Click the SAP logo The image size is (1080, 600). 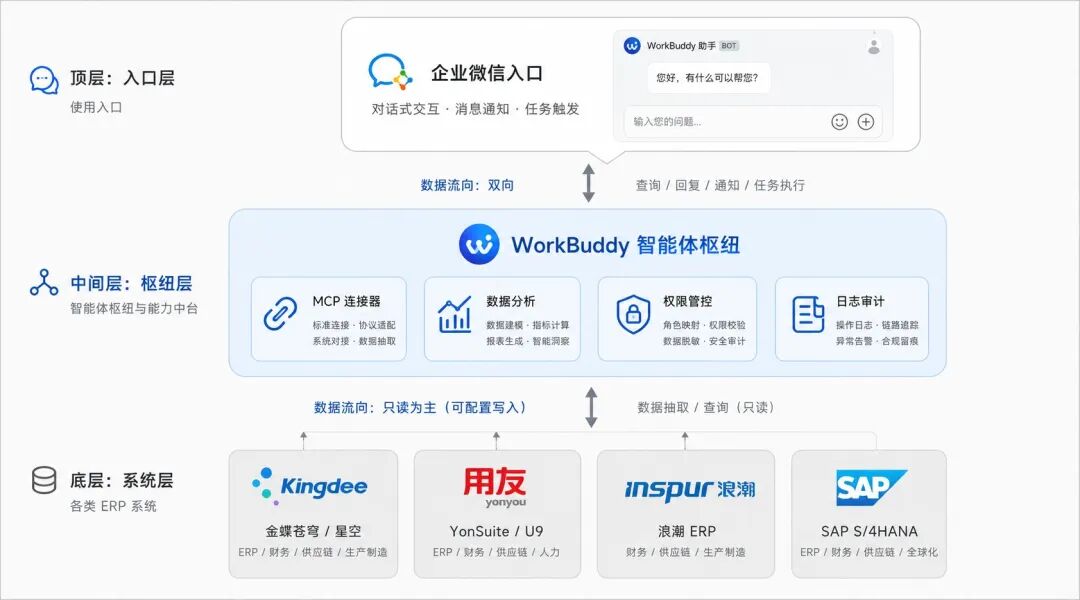point(871,488)
